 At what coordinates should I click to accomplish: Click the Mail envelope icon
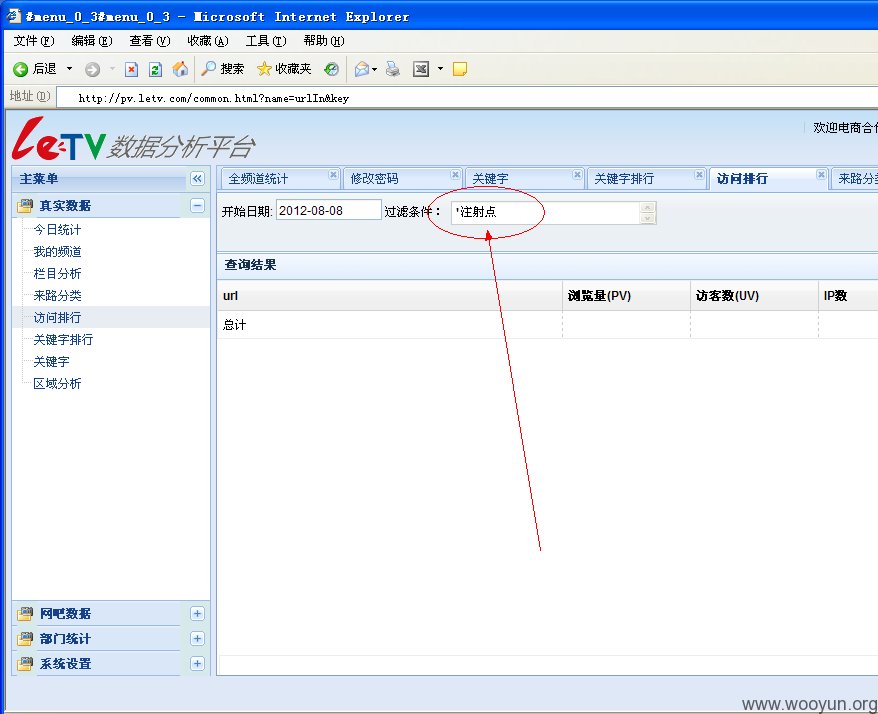point(362,69)
